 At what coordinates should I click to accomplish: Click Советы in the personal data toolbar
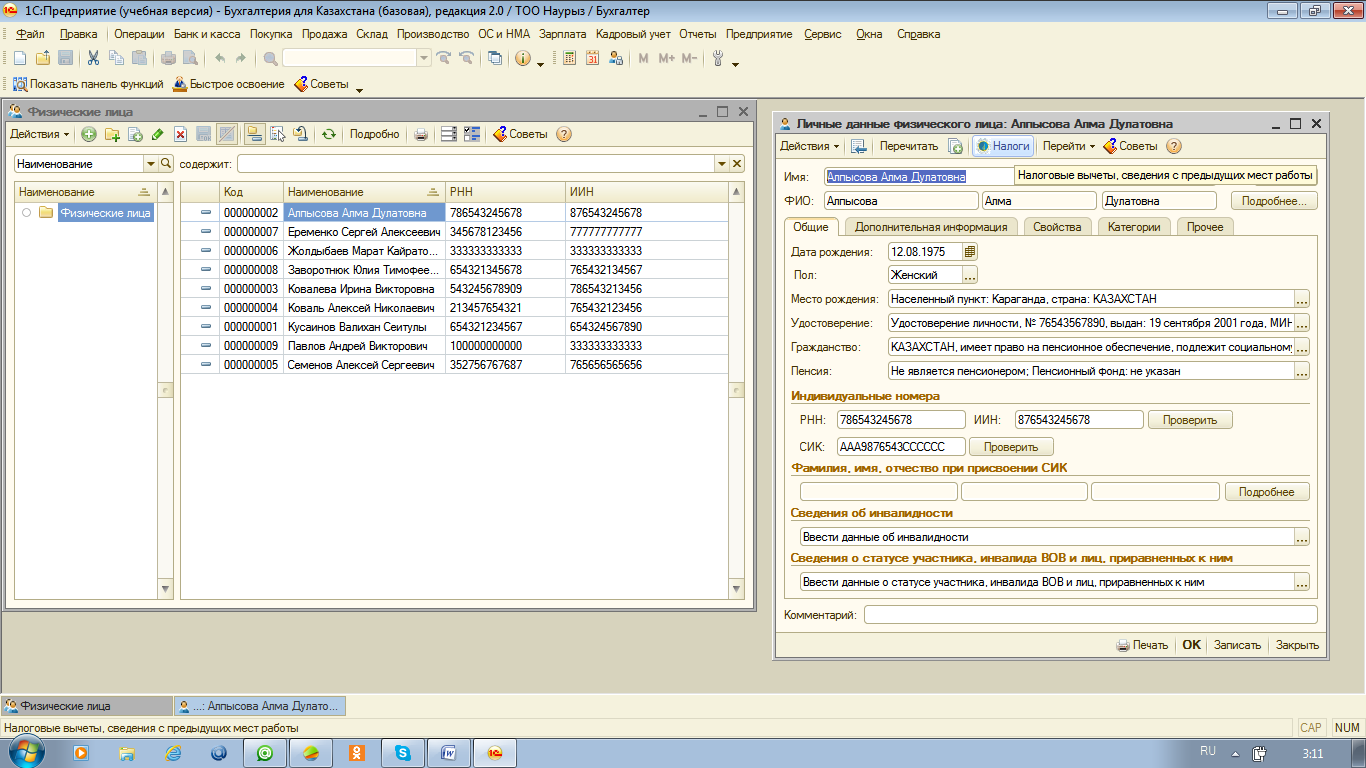[1130, 146]
